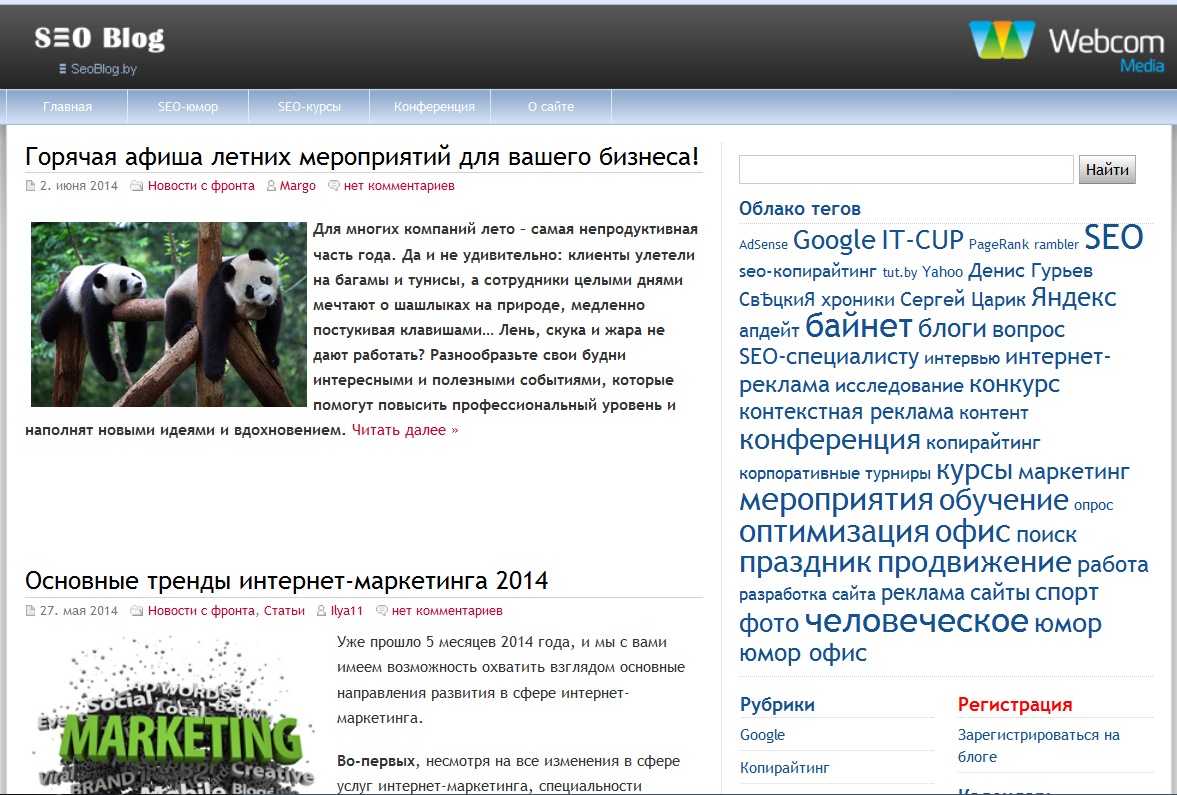Select the rambler tag

[1056, 244]
